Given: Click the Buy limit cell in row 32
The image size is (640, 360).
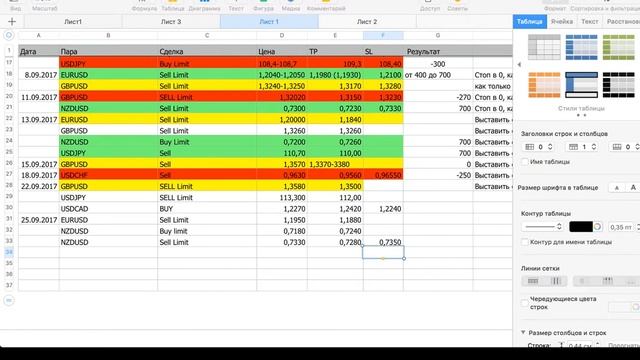Looking at the screenshot, I should click(207, 231).
